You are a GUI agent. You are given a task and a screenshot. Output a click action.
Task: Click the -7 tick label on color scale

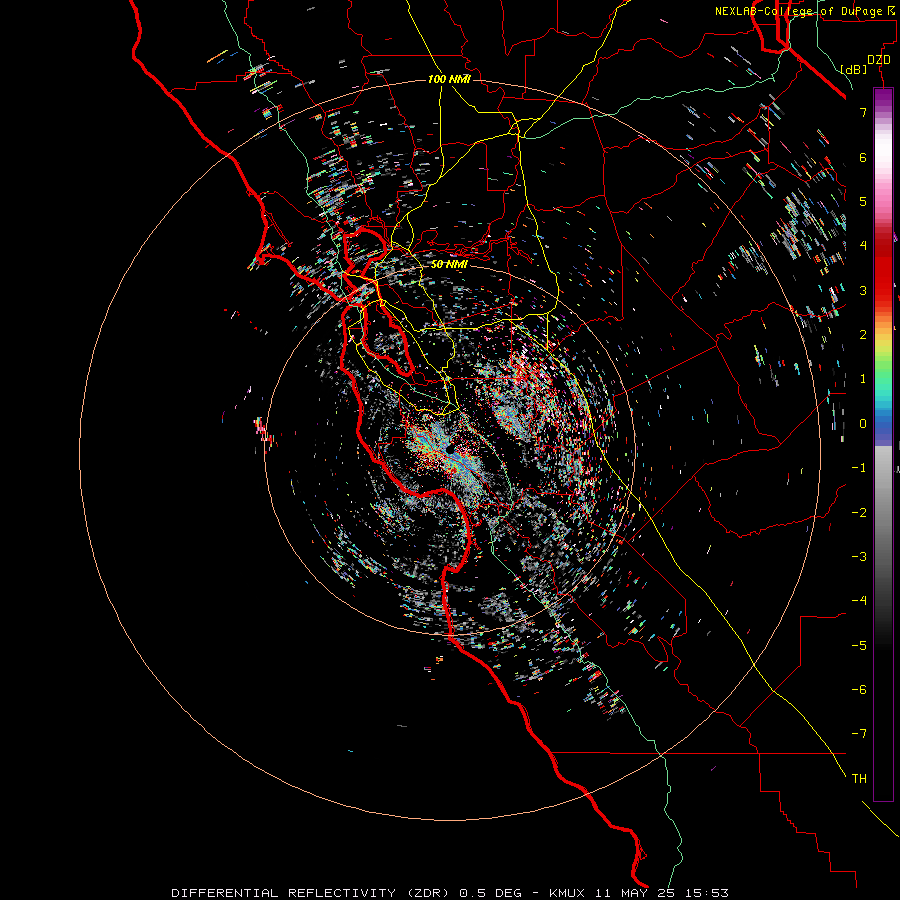click(859, 734)
